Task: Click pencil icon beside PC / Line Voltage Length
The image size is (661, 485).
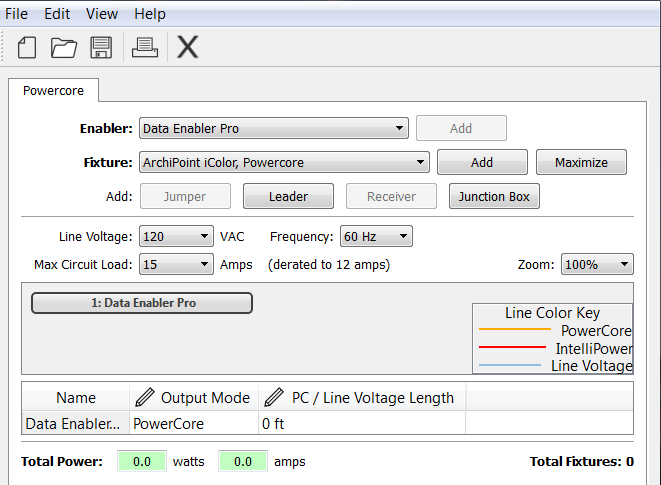Action: 275,397
